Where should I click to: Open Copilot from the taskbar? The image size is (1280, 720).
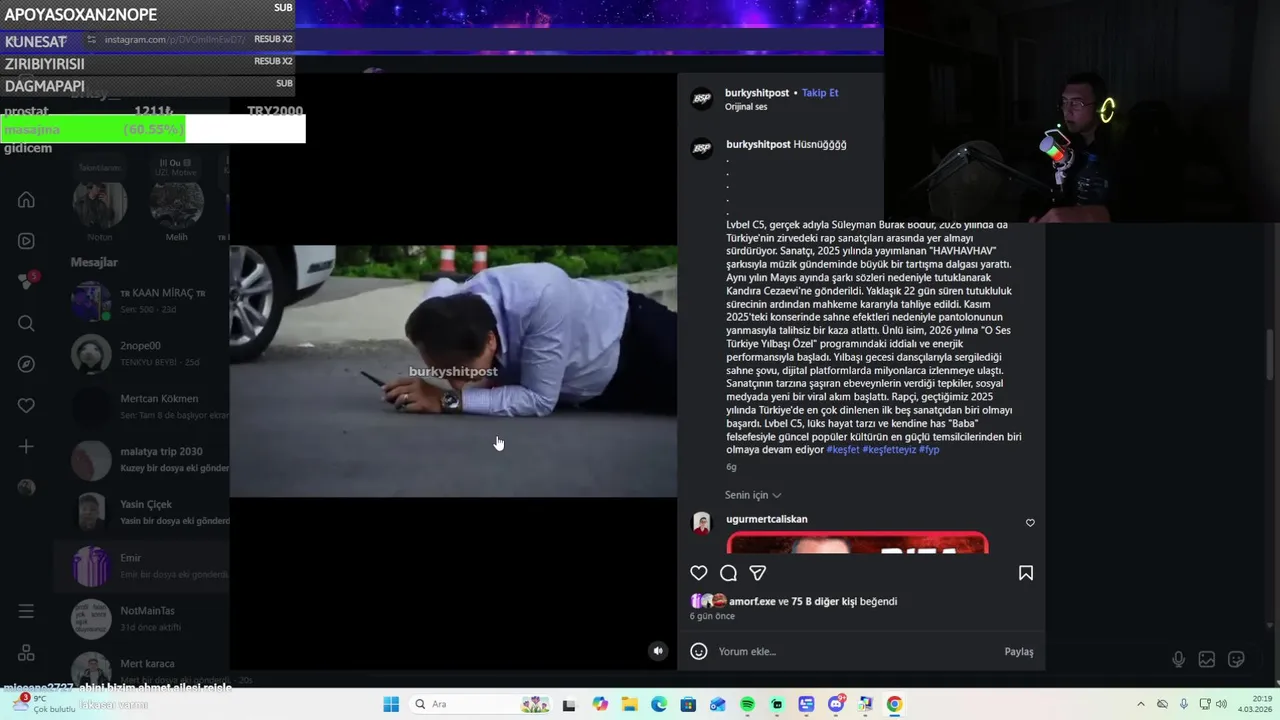point(600,704)
